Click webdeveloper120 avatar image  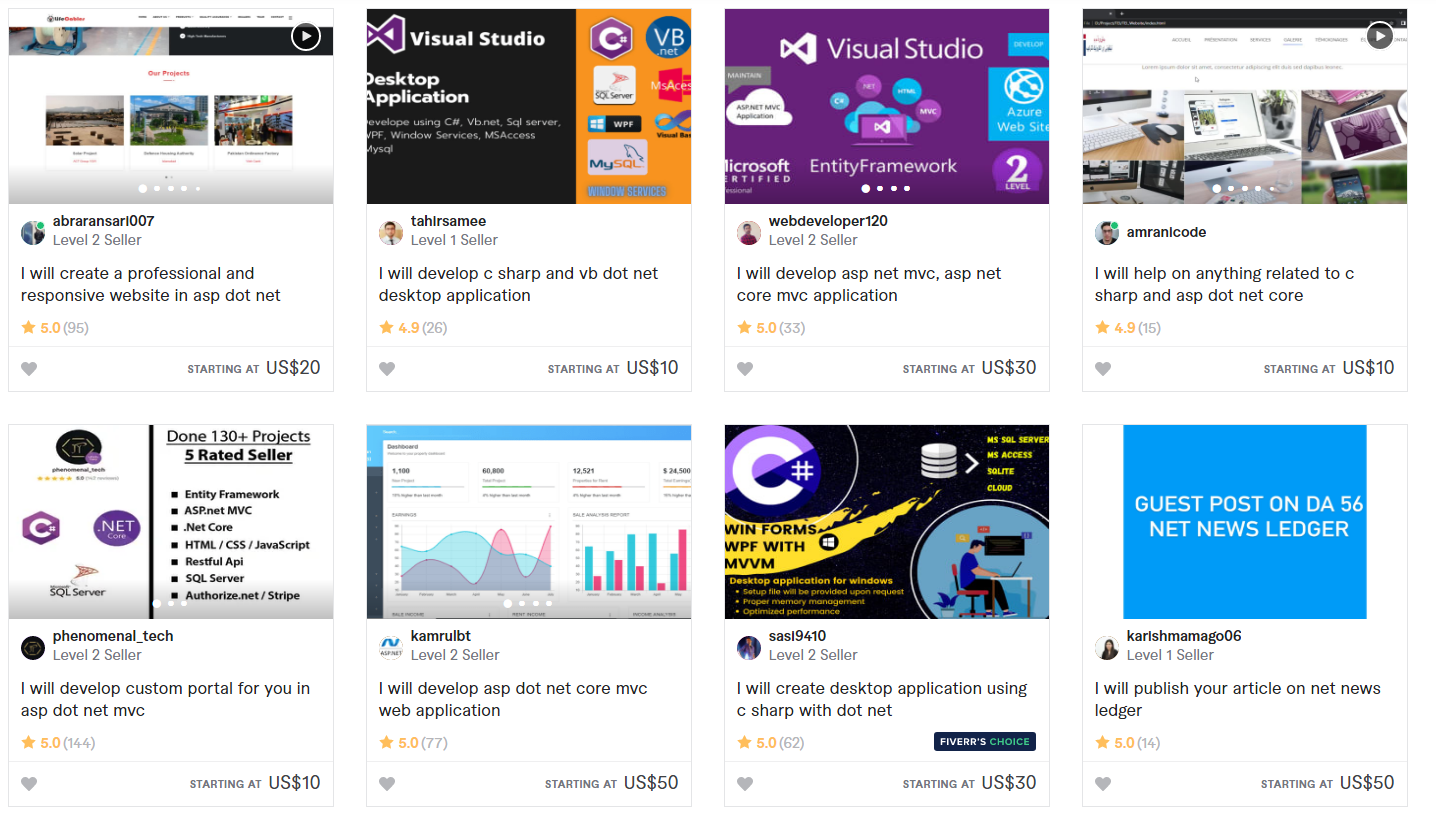(x=749, y=233)
